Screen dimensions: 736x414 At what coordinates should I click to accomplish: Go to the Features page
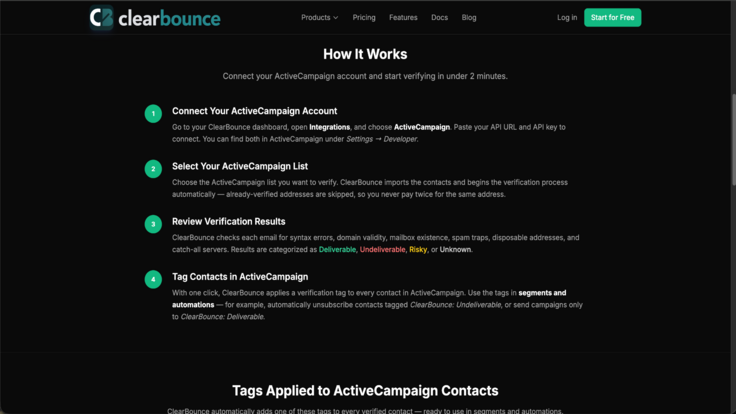[403, 17]
